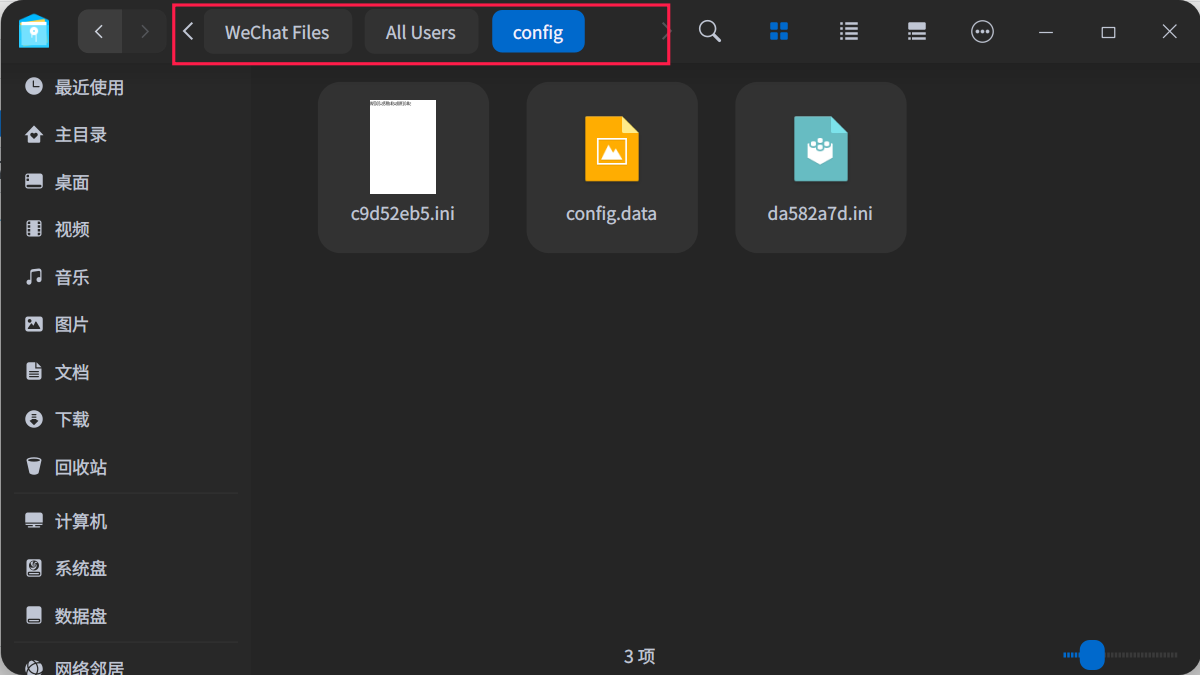Click the home icon beside 主目录

34,134
